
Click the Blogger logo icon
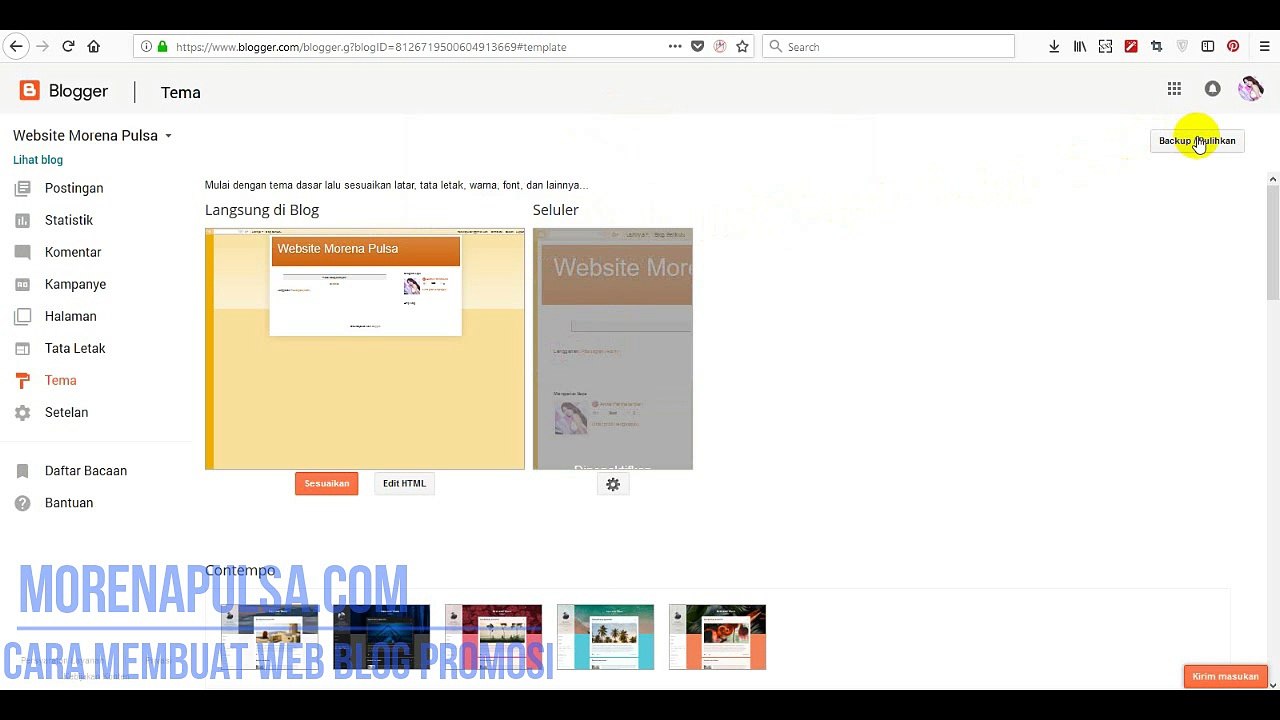point(30,91)
